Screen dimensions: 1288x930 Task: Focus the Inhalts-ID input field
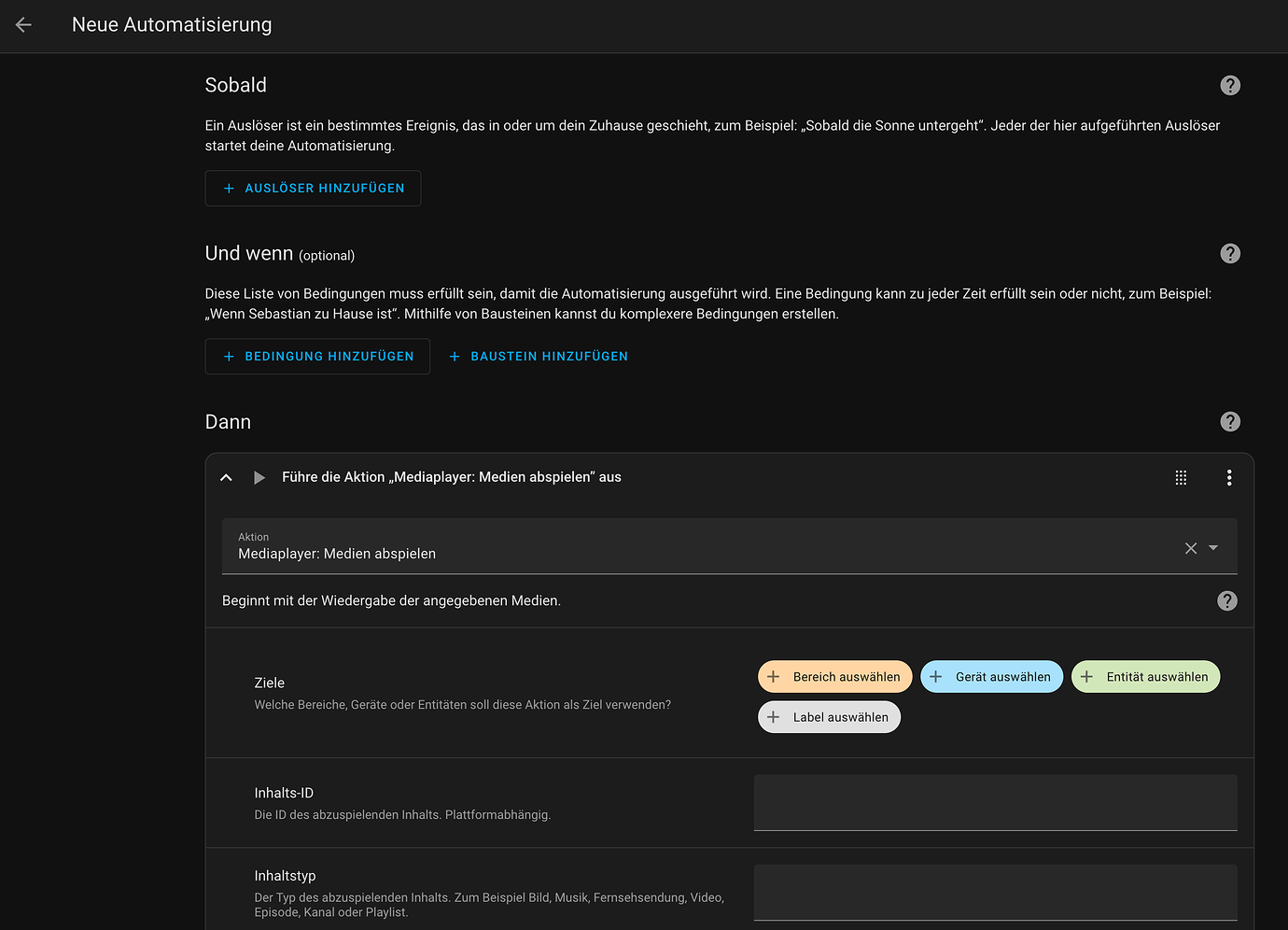[996, 803]
